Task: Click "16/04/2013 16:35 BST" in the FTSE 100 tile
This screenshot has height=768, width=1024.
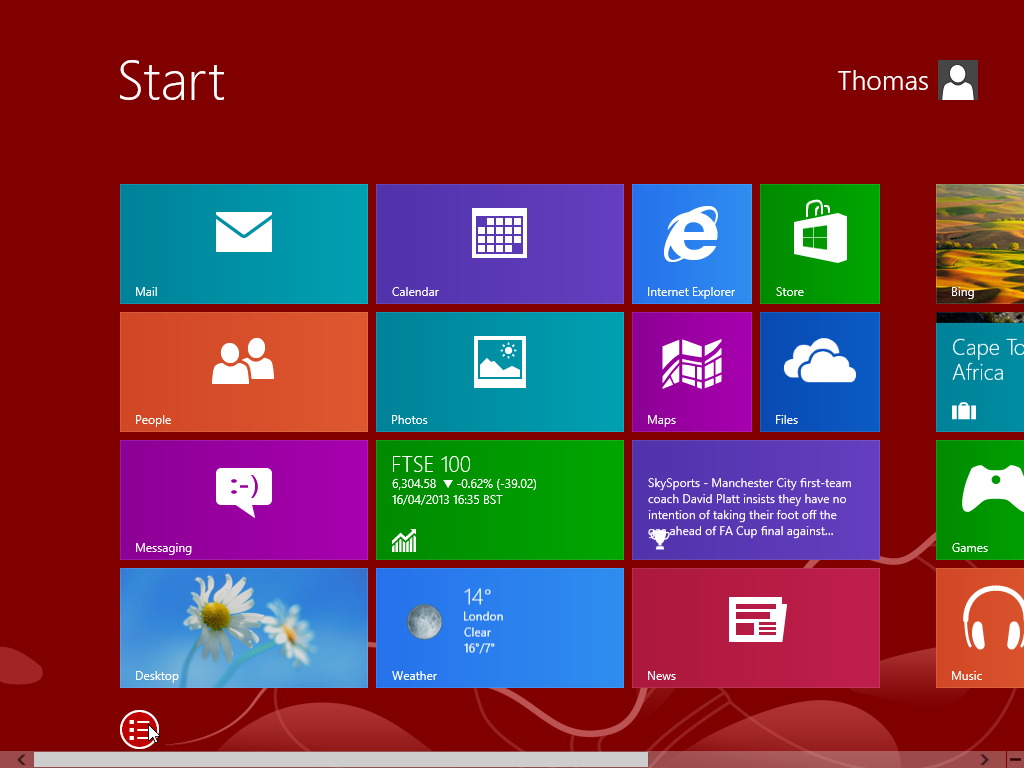Action: pos(447,500)
